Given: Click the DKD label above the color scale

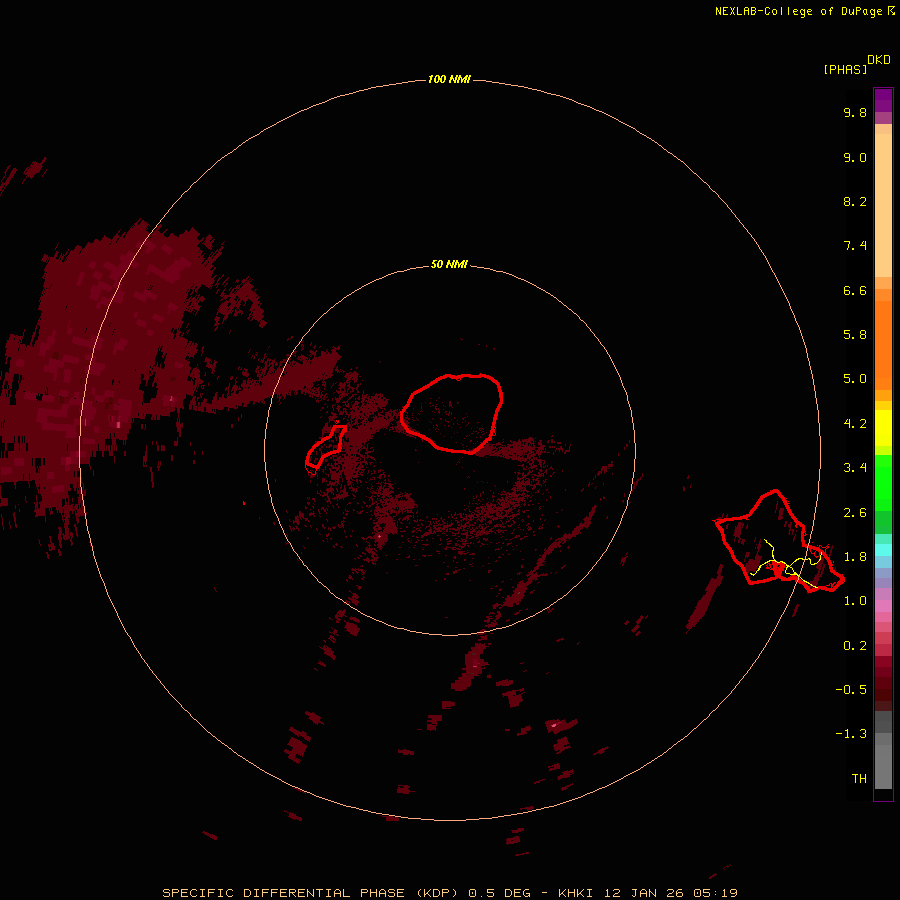Looking at the screenshot, I should [879, 60].
